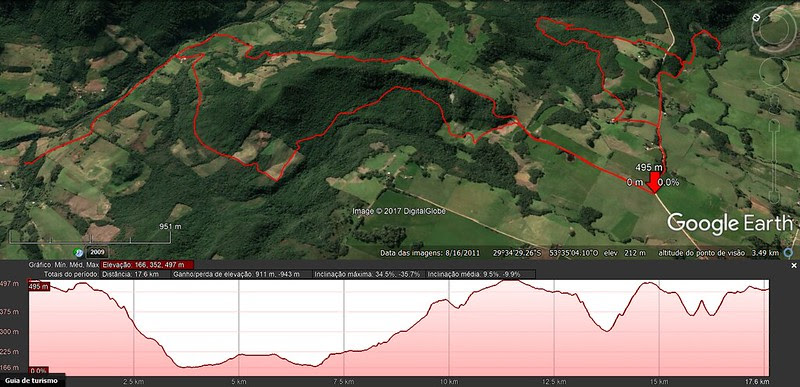
Task: Select the Inclinação máxima stat
Action: coord(367,274)
